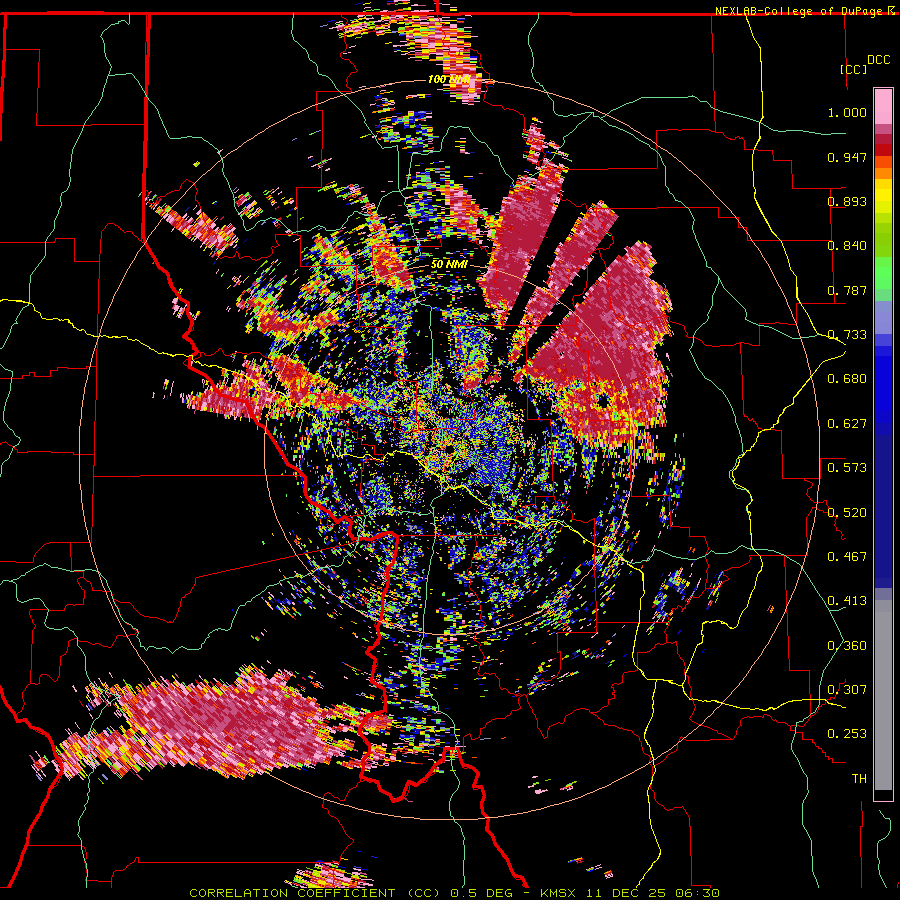Click the [CC] legend unit label
Viewport: 900px width, 900px height.
[x=854, y=69]
